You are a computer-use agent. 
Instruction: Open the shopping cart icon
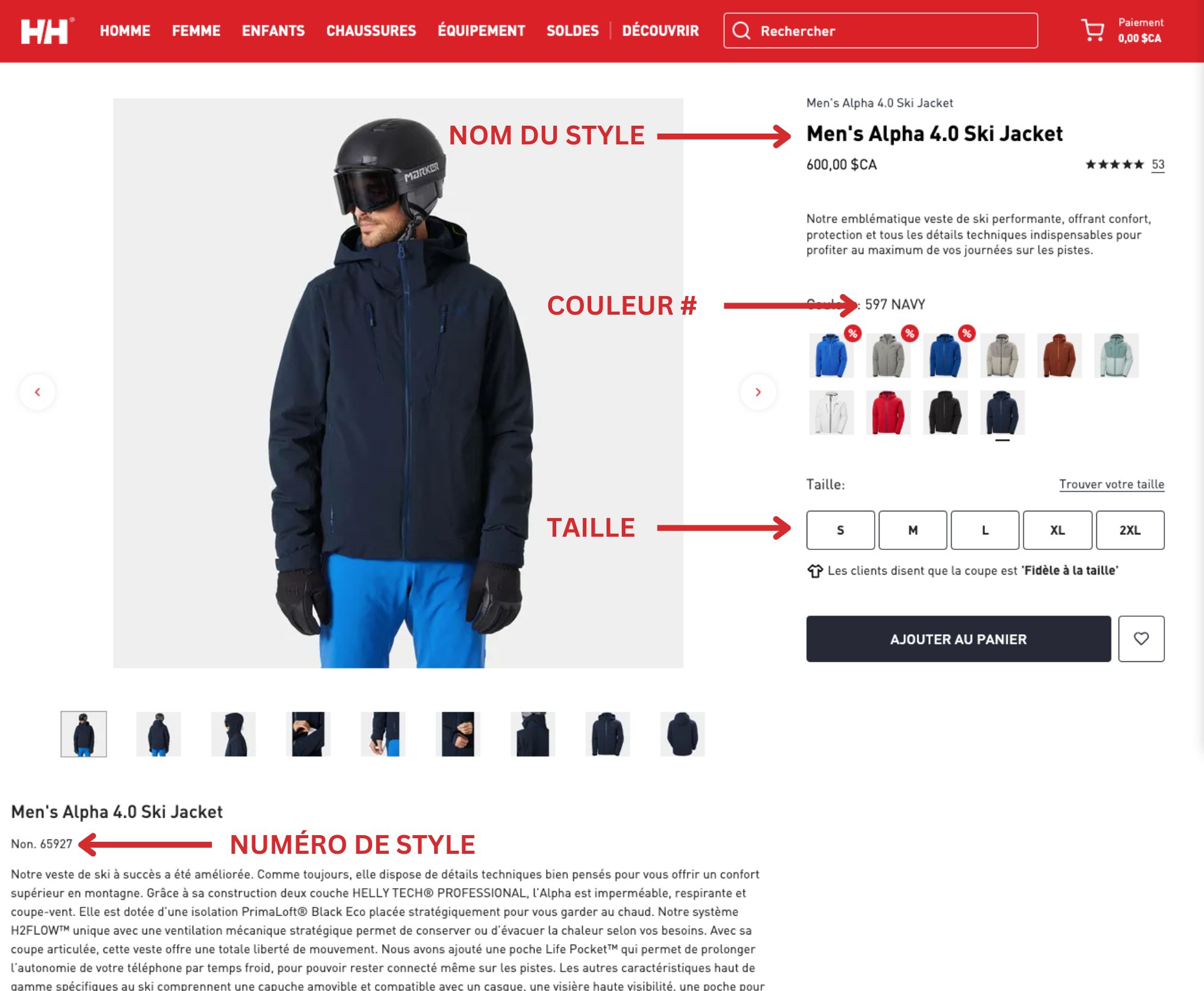(1093, 30)
